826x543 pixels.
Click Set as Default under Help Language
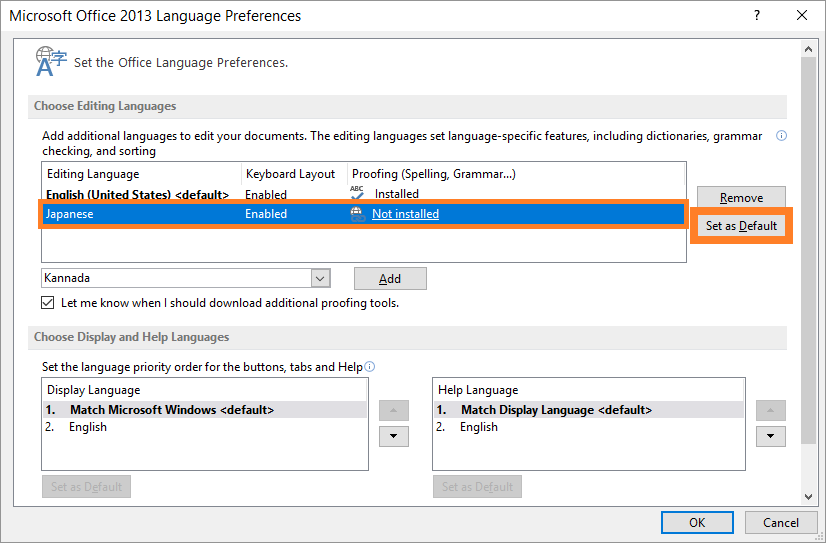point(477,487)
